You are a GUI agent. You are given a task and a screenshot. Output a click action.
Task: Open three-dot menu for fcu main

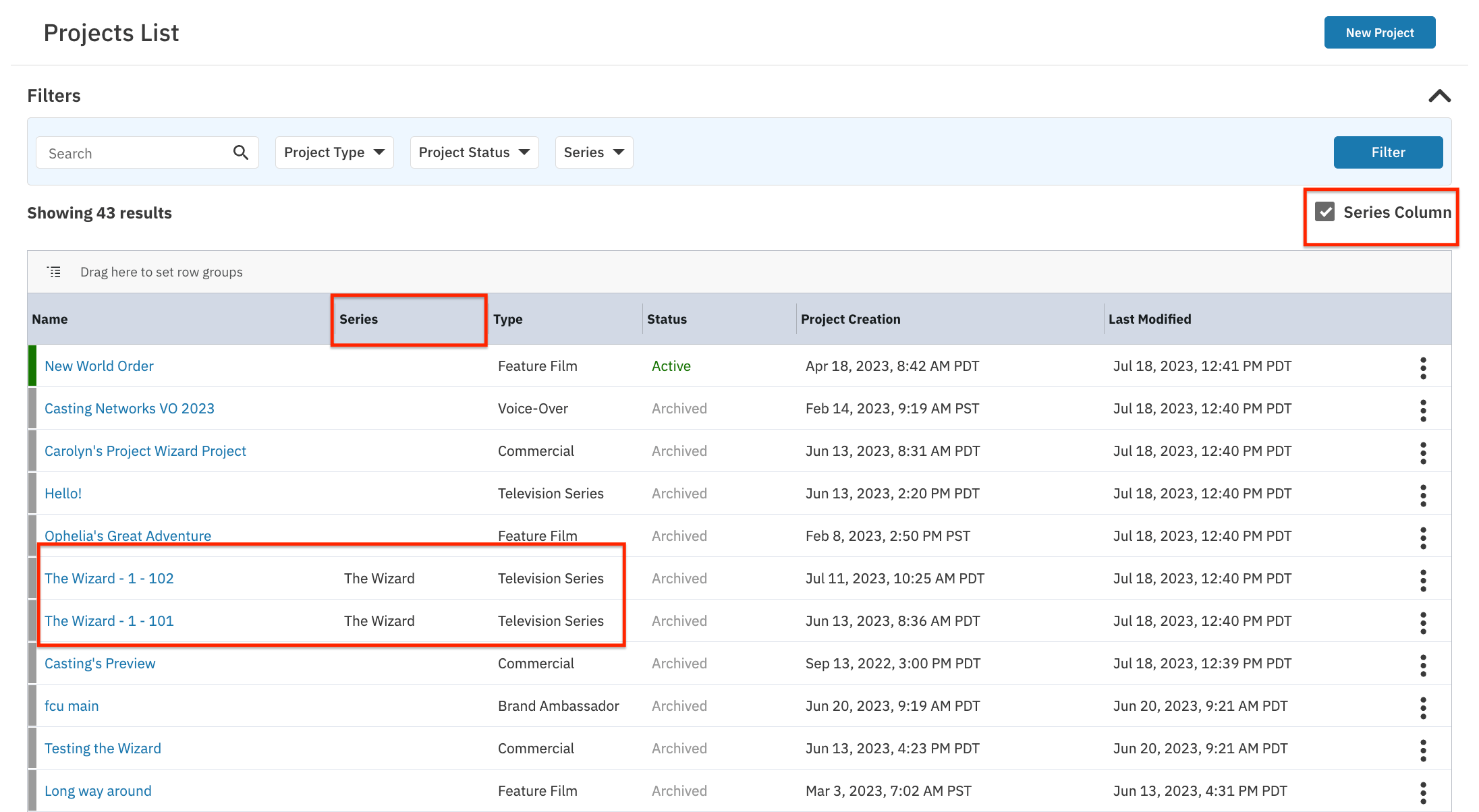click(1423, 707)
